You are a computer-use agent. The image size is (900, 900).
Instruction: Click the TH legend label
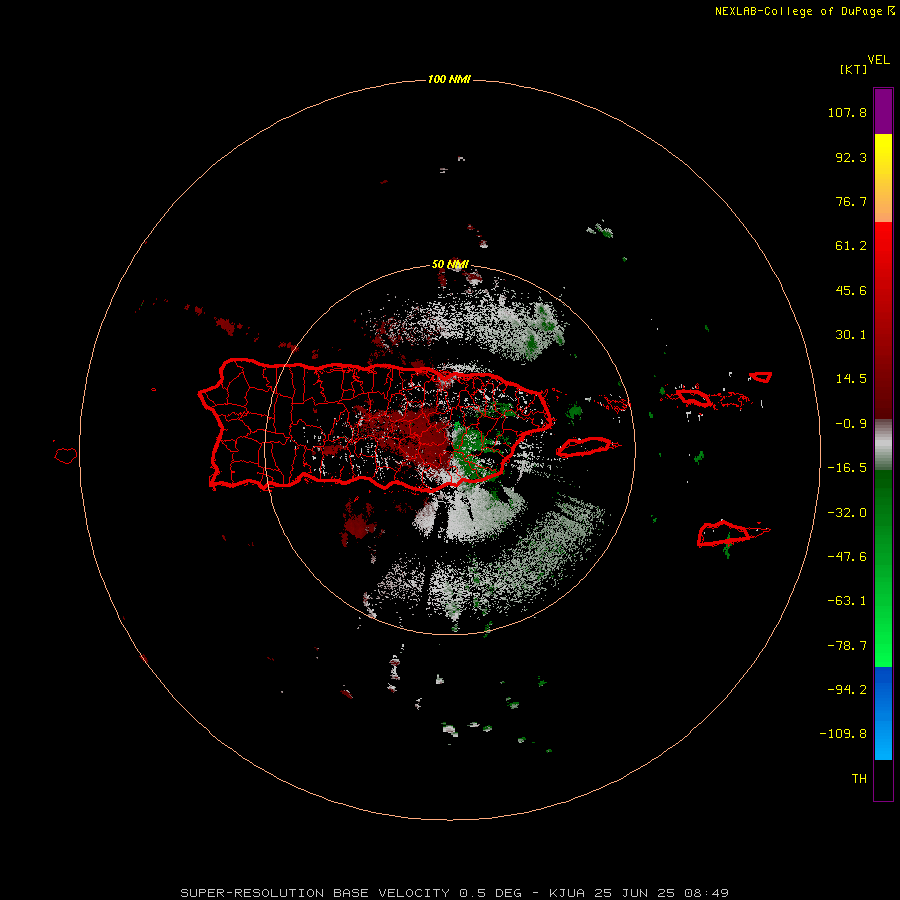(x=859, y=778)
